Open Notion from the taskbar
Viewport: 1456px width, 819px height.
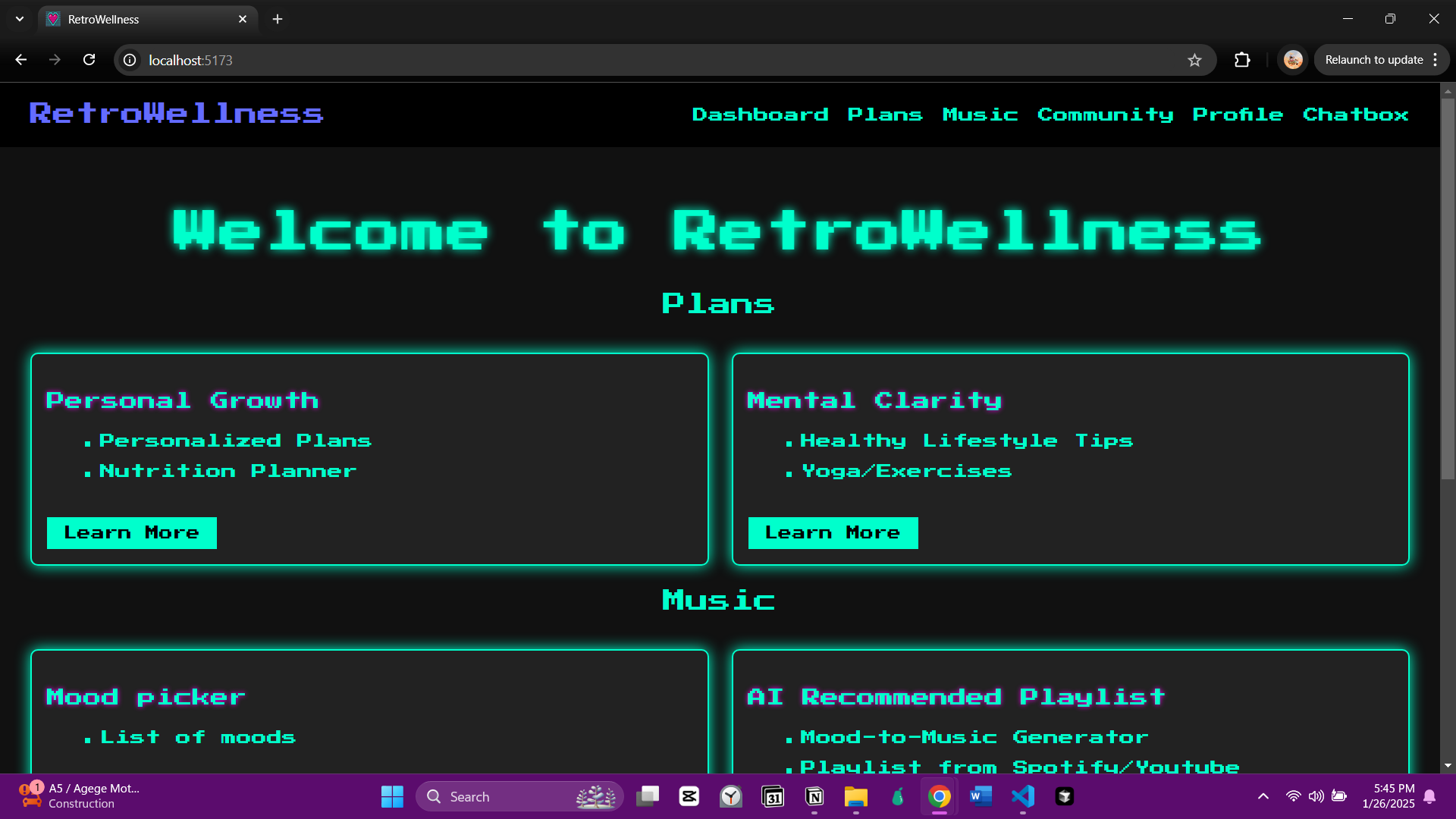click(814, 796)
